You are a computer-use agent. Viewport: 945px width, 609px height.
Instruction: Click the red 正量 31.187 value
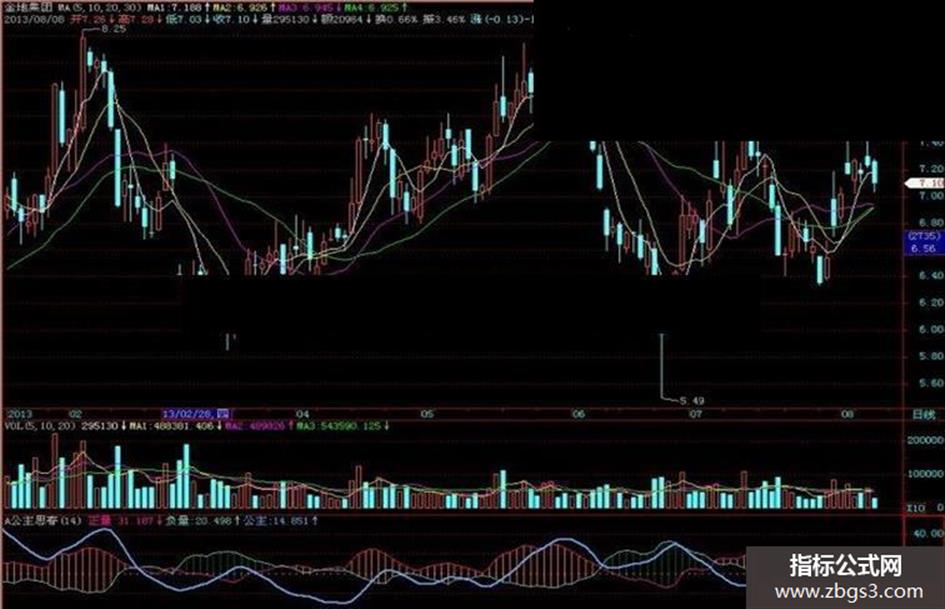tap(121, 520)
